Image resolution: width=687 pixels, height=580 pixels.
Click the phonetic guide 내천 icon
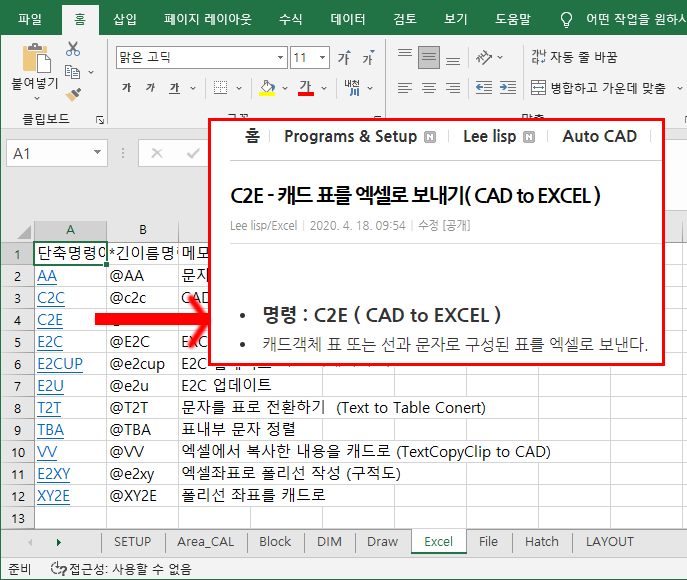[352, 88]
